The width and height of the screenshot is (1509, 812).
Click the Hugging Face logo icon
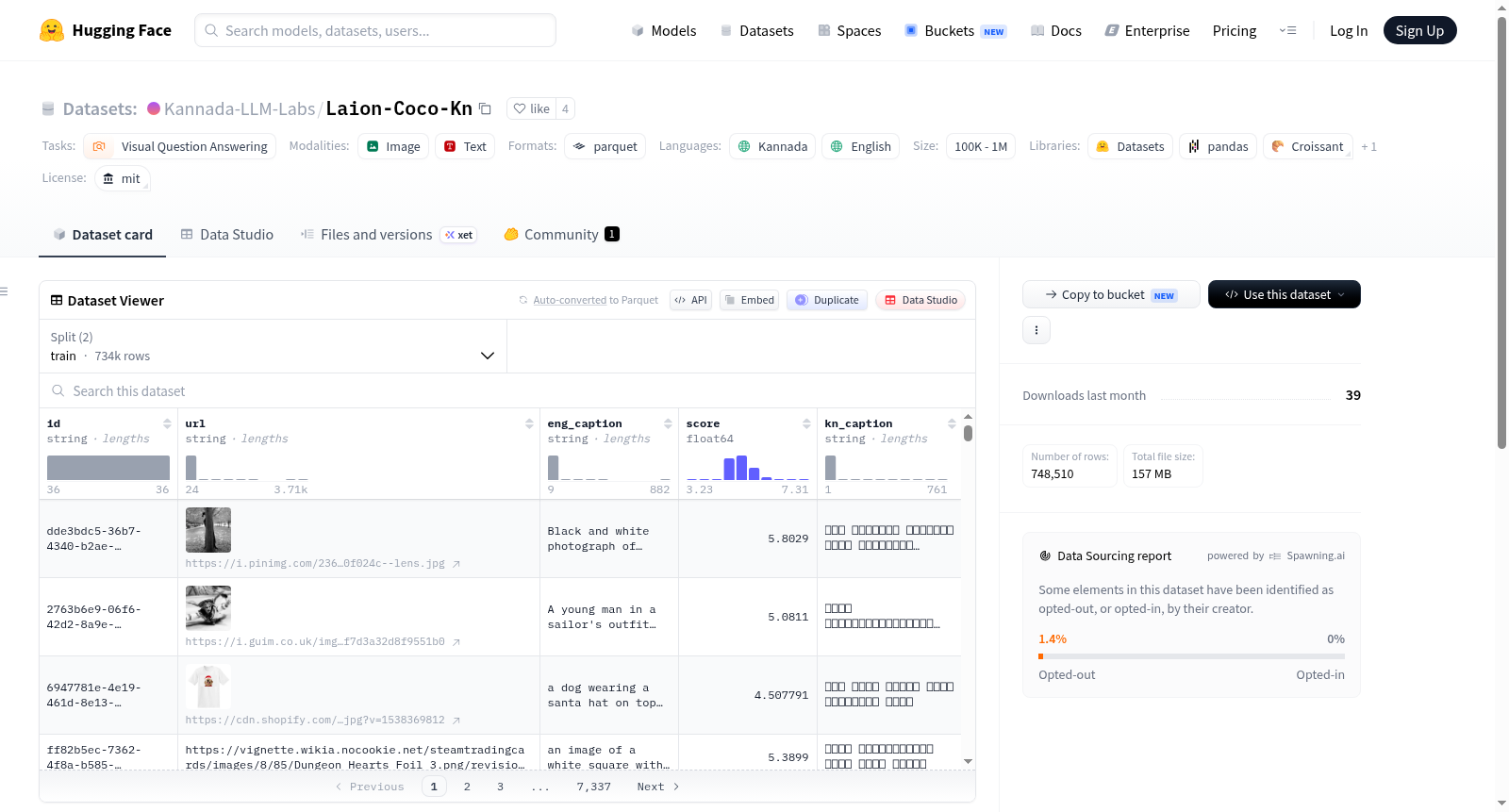coord(52,30)
